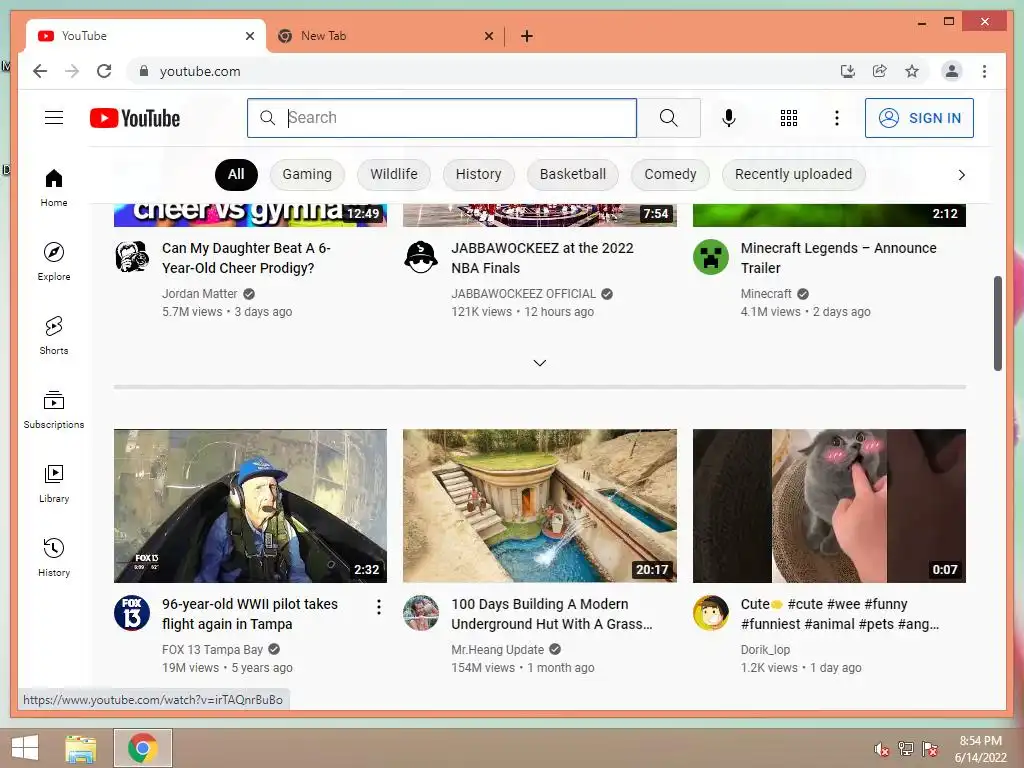Screen dimensions: 1024x768
Task: Select the Gaming filter chip
Action: click(x=307, y=174)
